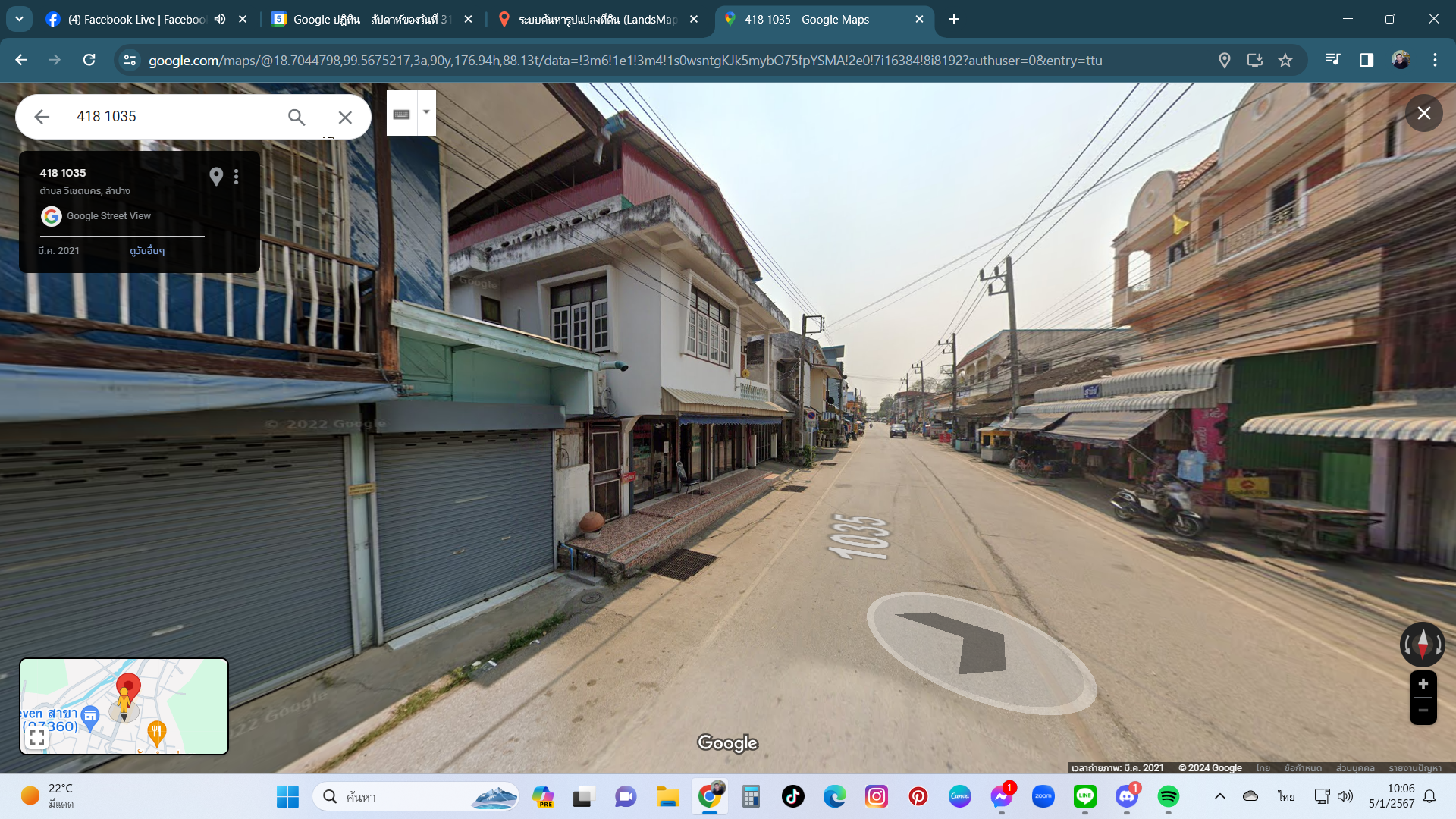Open the on-screen keyboard input tool

click(402, 114)
